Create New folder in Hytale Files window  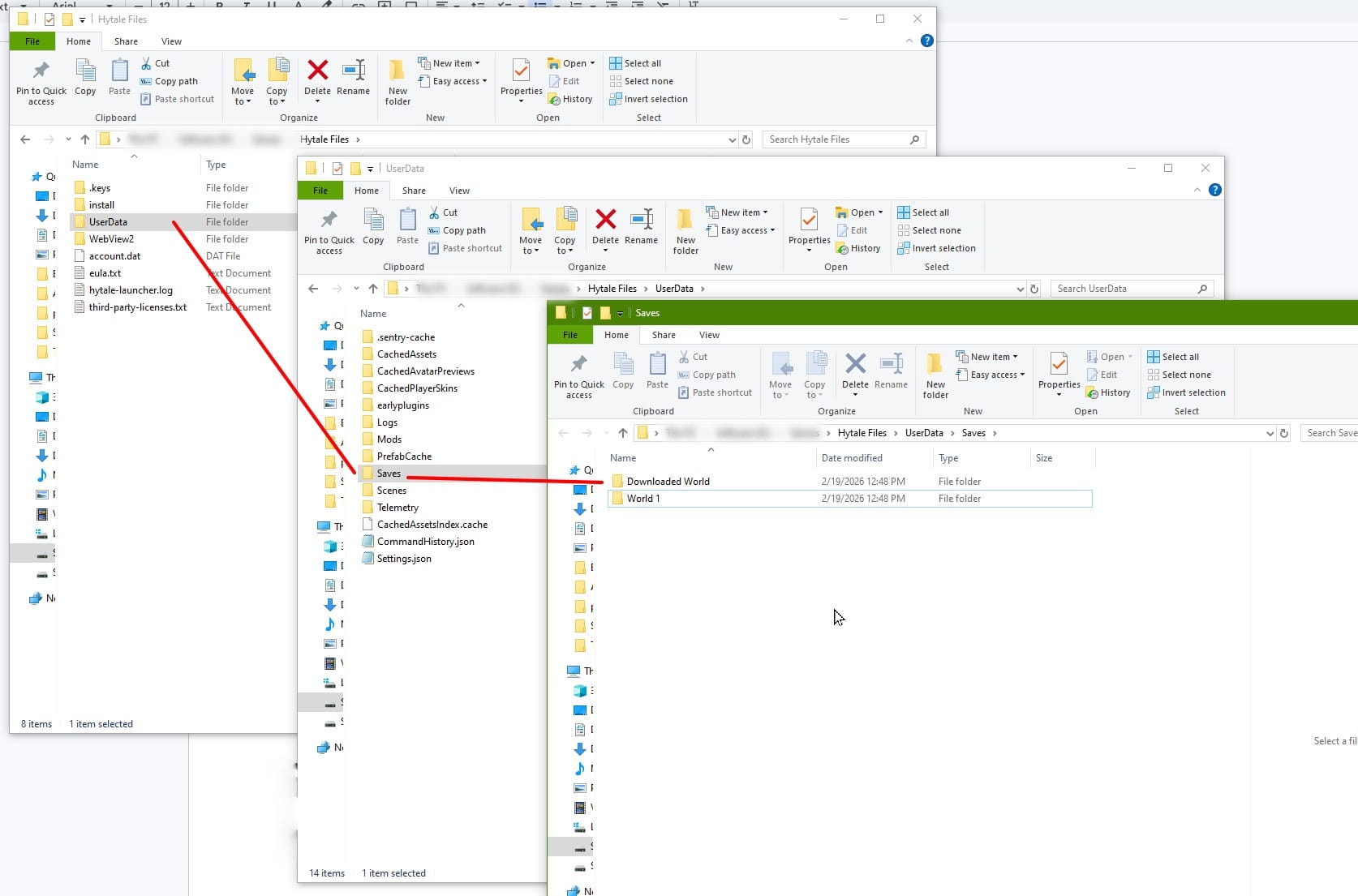[398, 82]
